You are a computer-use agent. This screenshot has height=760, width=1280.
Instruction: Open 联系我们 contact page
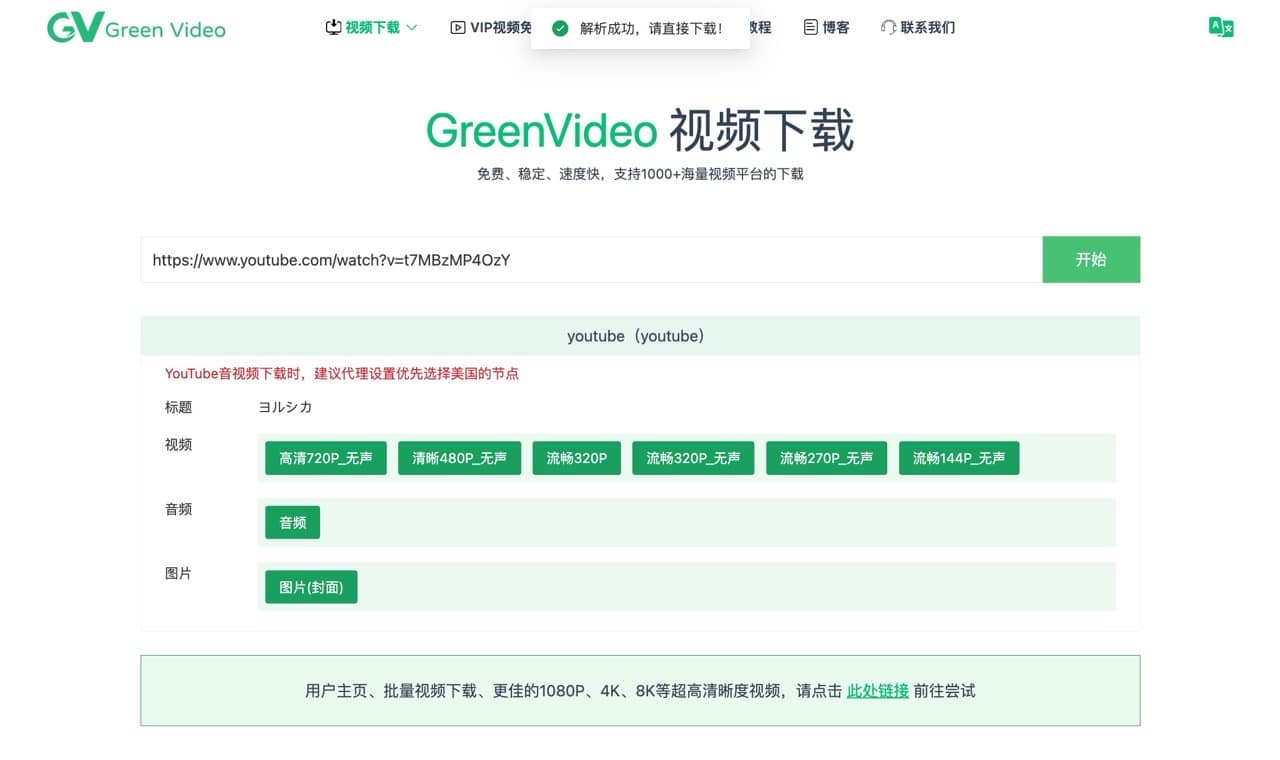coord(918,28)
